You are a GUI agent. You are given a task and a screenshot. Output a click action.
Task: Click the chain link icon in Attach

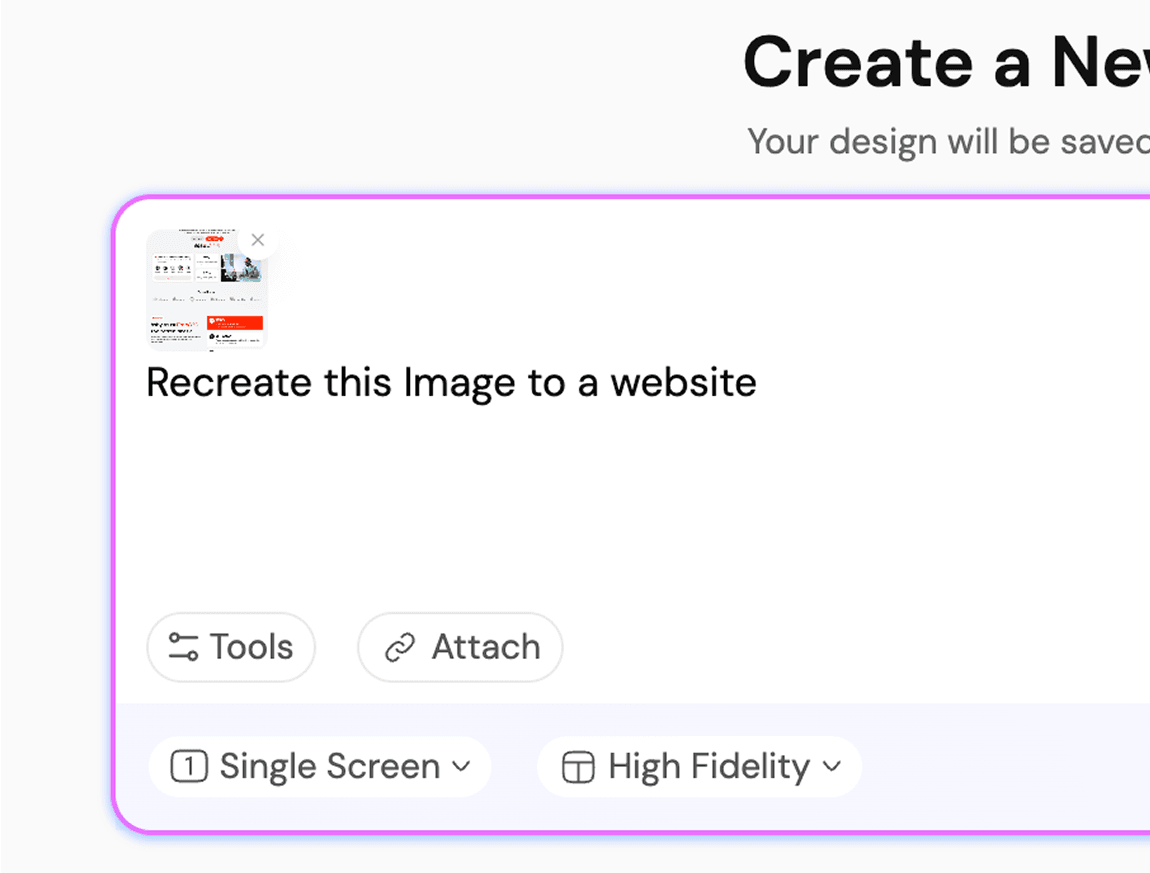pos(400,648)
